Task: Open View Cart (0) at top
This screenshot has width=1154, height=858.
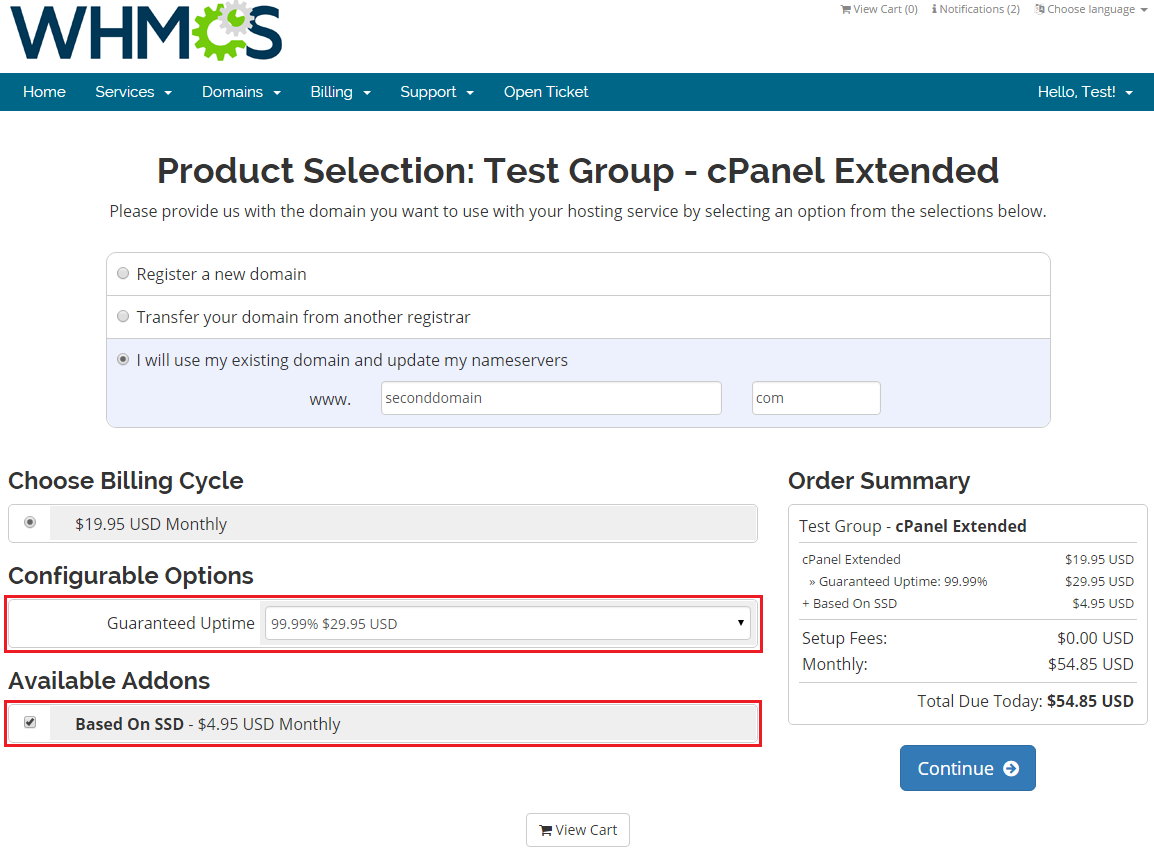Action: pos(879,9)
